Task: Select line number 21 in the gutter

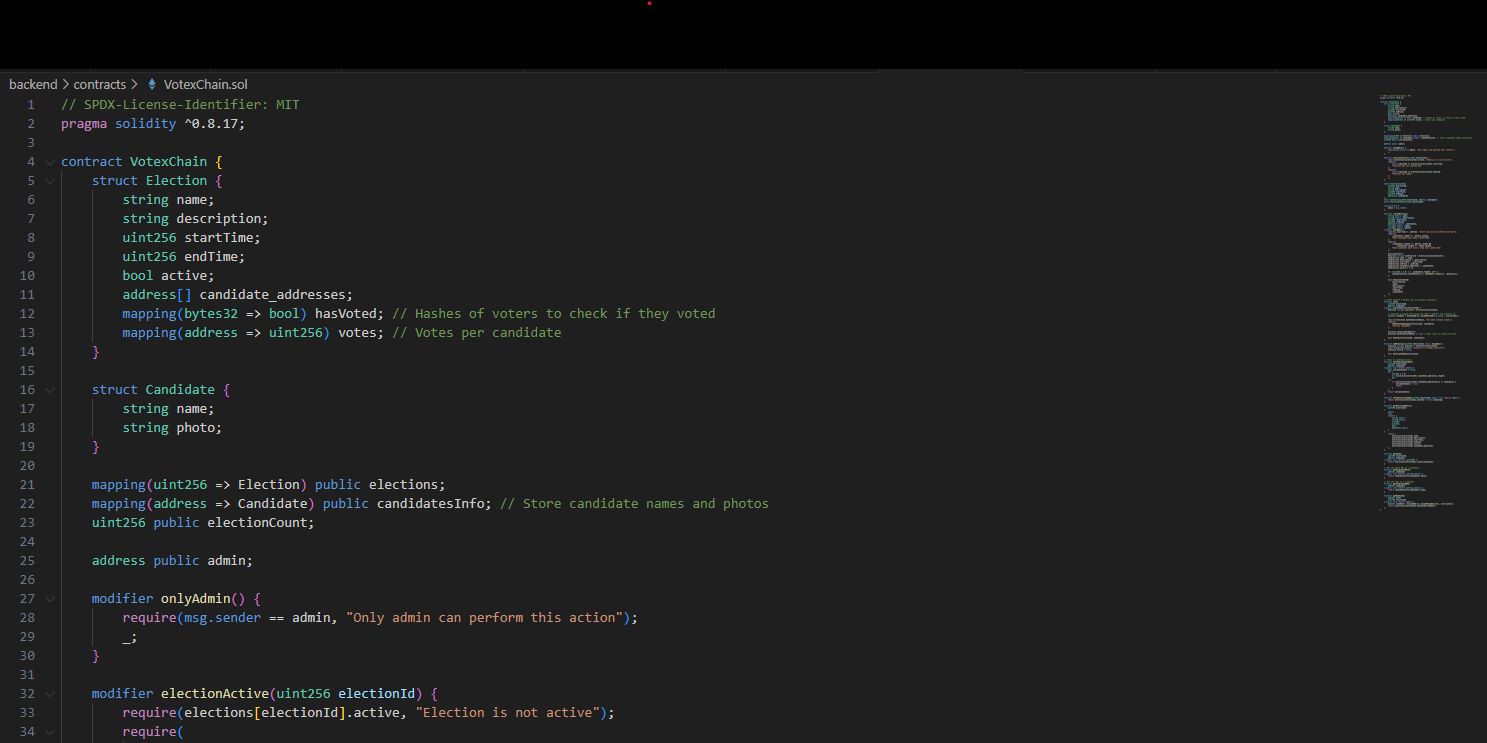Action: (27, 485)
